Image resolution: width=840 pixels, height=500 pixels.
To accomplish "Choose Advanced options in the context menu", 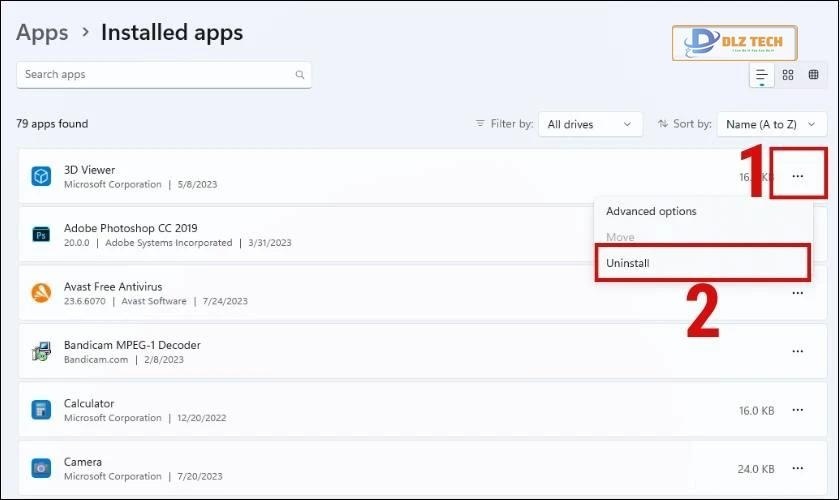I will [651, 211].
